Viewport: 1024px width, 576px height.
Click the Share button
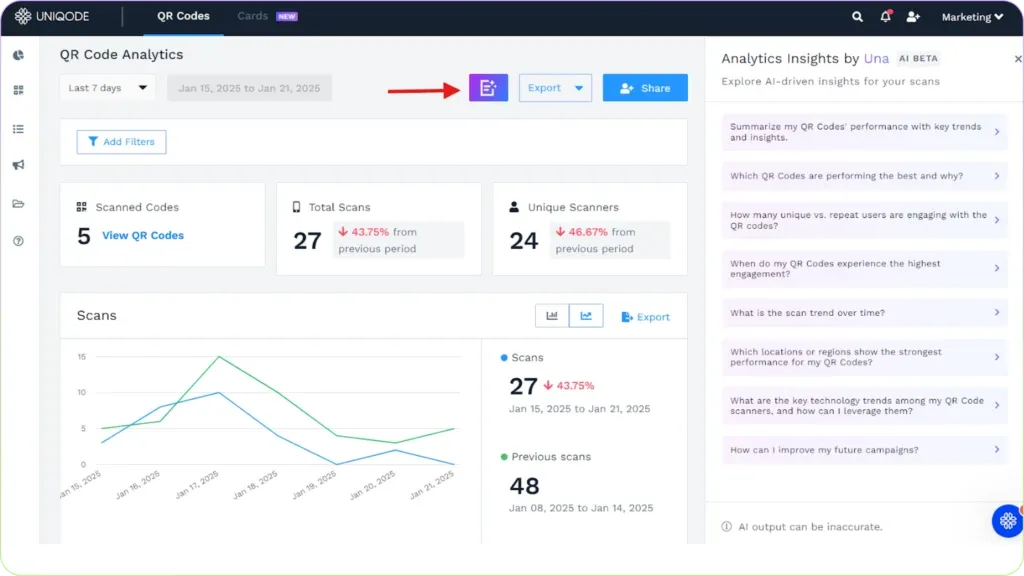(x=645, y=88)
